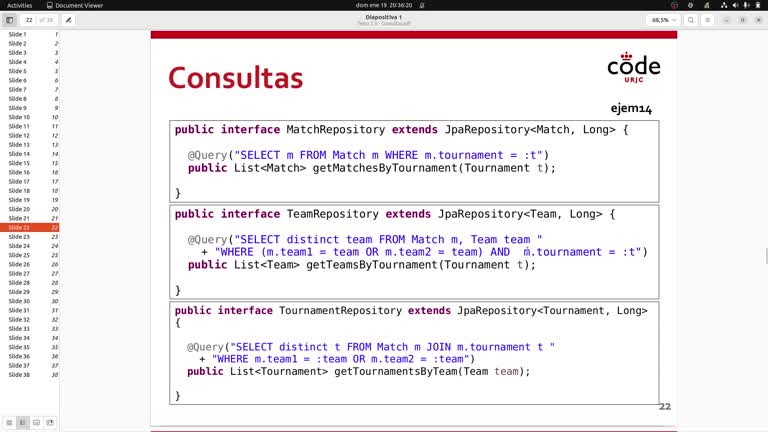
Task: Click the network icon in system tray
Action: click(x=724, y=5)
